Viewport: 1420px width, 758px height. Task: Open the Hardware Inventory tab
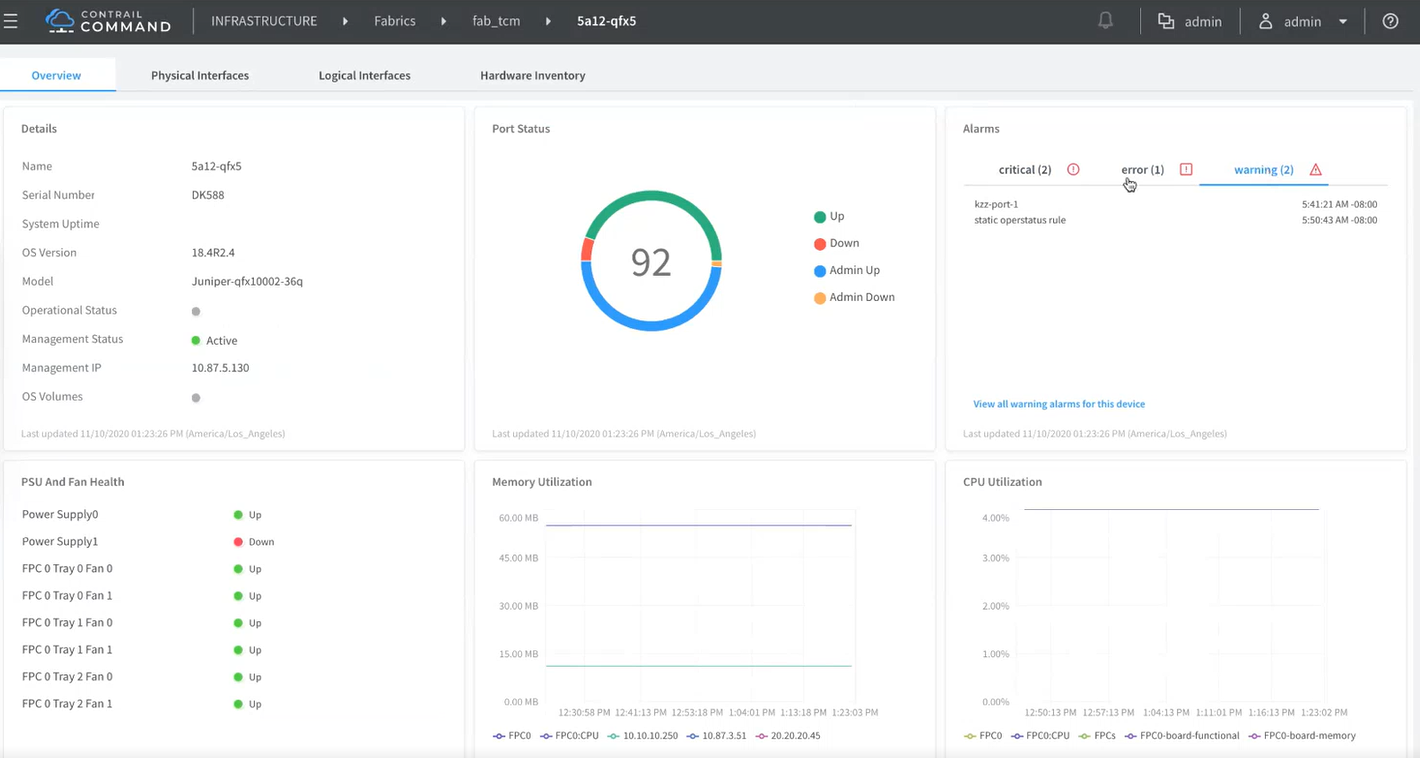pos(533,75)
